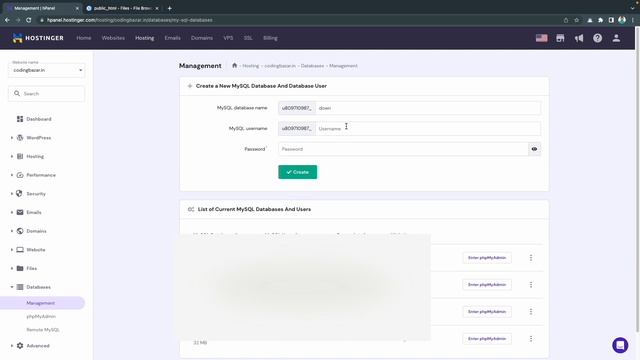Click the Hostinger logo
Screen dimensions: 640x360
point(38,38)
